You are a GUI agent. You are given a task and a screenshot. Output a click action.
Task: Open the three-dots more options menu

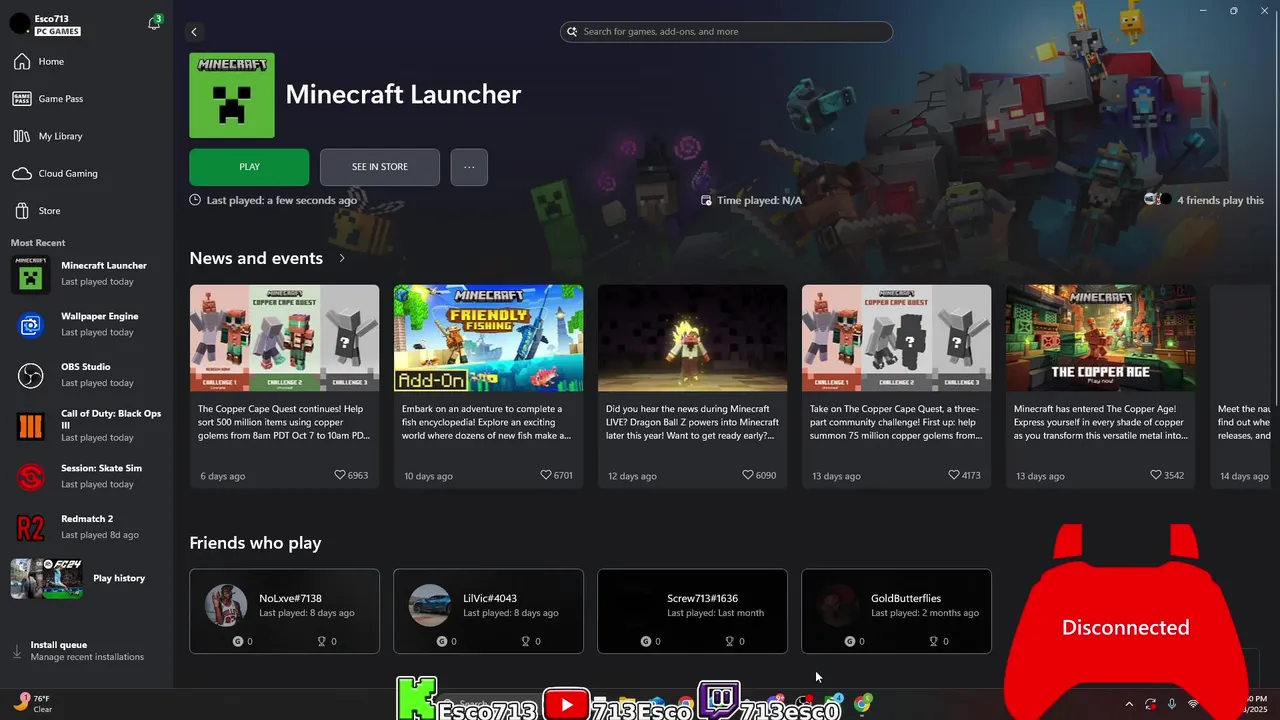469,167
